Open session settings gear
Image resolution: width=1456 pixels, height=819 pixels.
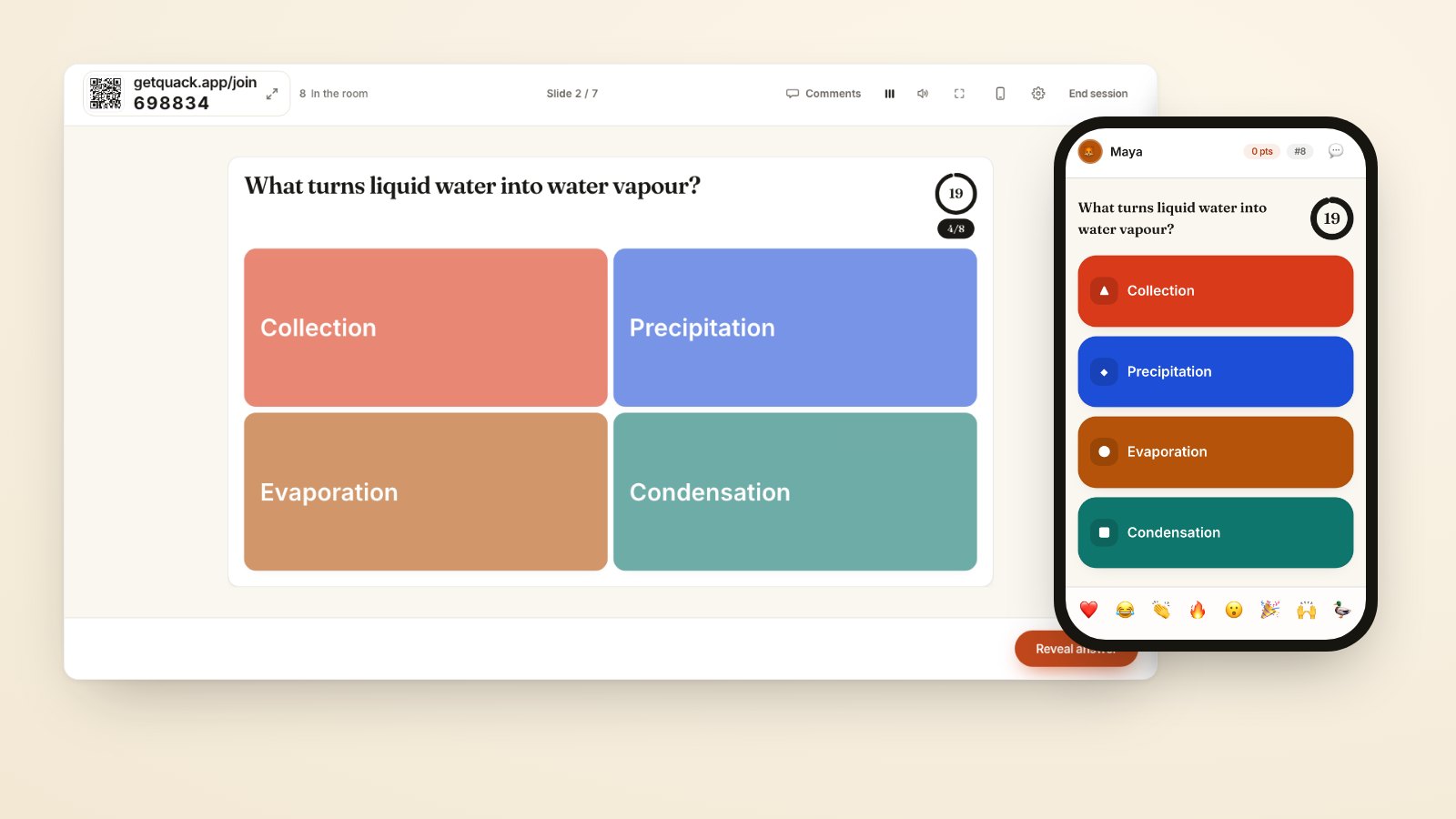(x=1038, y=94)
